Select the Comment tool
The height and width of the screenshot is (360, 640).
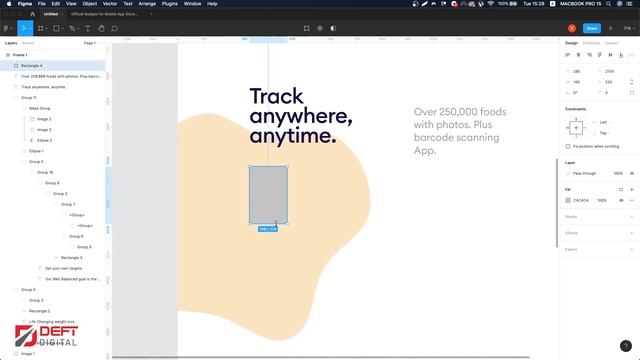[115, 28]
